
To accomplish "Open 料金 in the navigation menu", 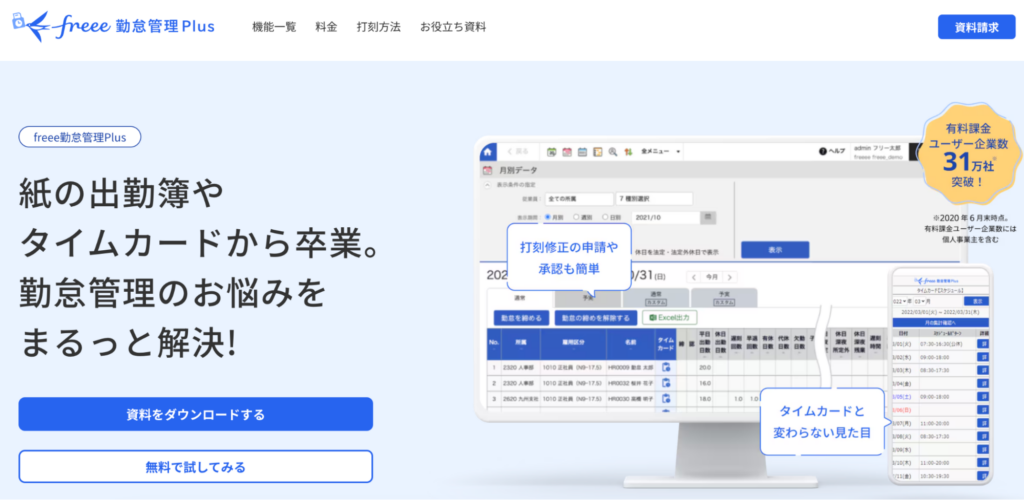I will click(x=326, y=27).
